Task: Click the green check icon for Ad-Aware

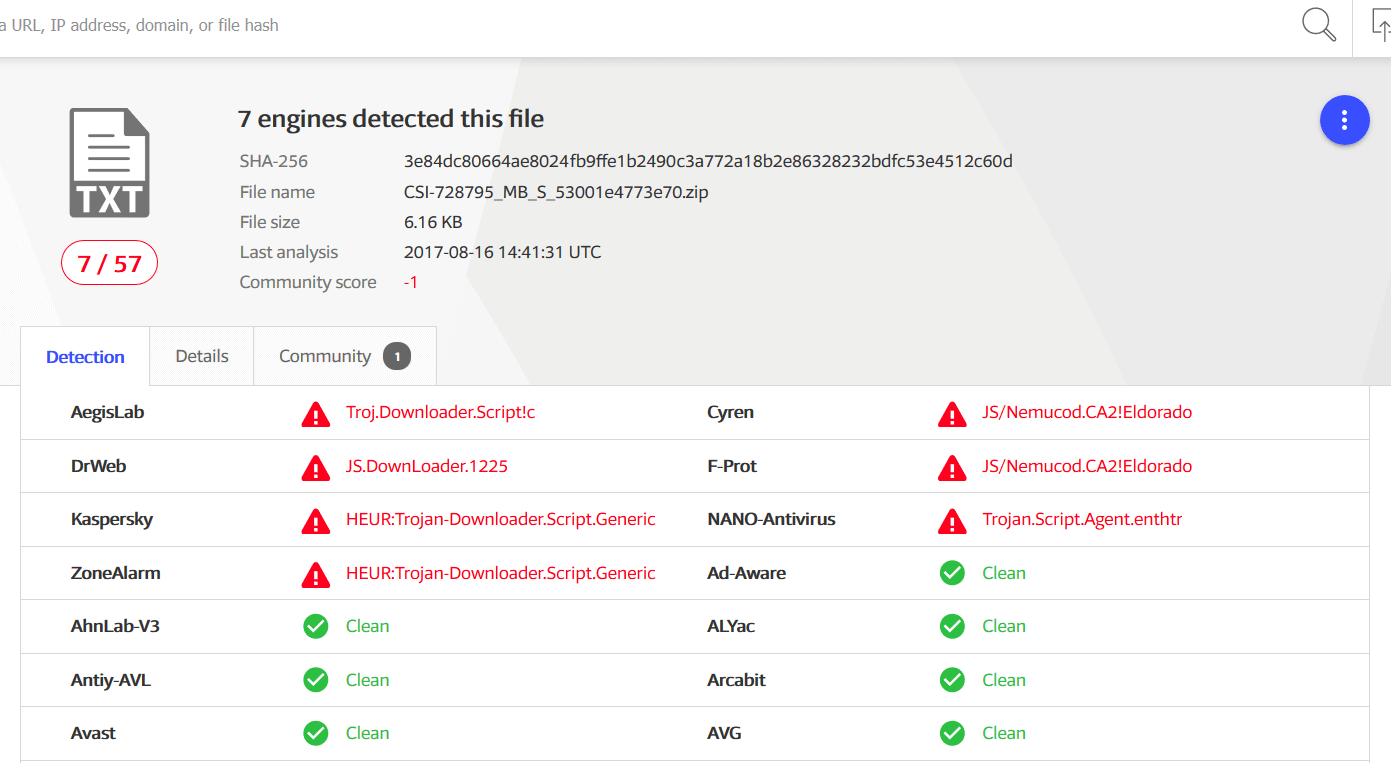Action: coord(952,573)
